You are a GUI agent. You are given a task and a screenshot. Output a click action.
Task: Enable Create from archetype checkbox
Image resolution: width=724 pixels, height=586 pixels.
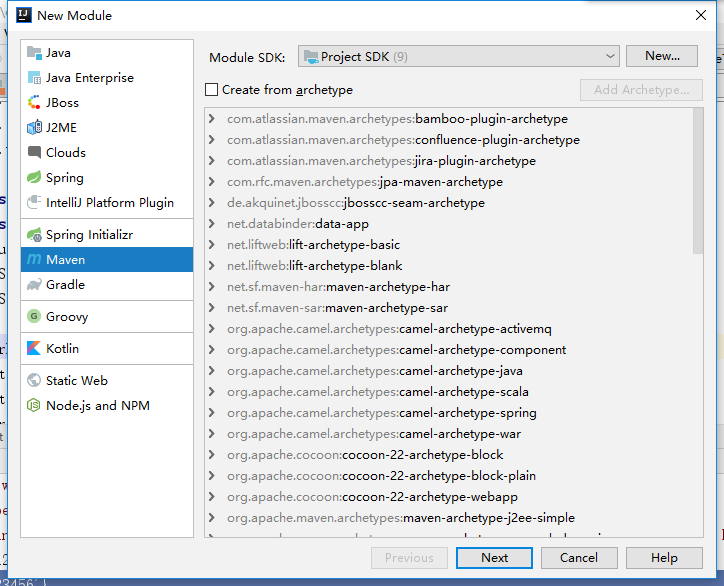pos(211,90)
